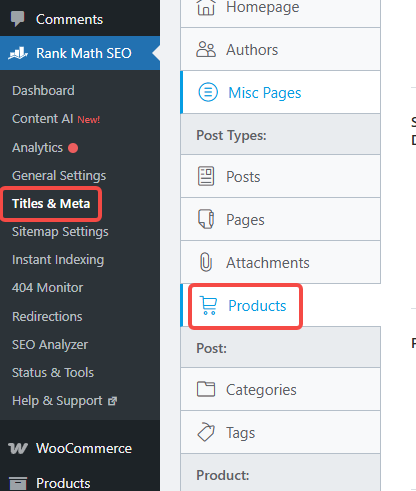Open General Settings submenu item
This screenshot has height=491, width=416.
(59, 176)
